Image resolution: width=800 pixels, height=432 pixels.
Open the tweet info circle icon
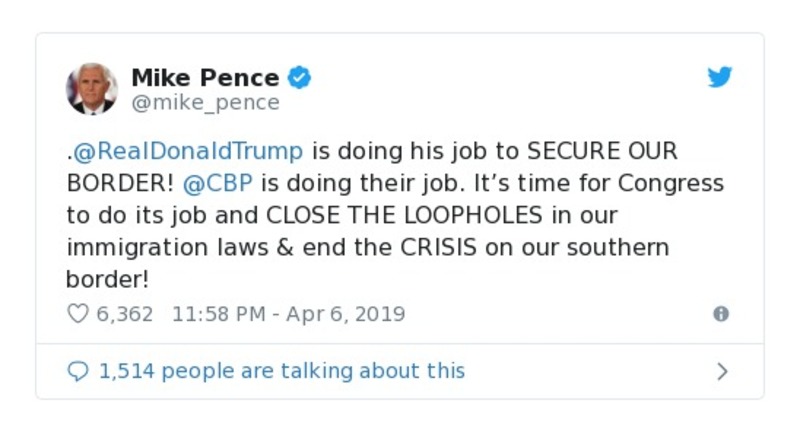click(x=720, y=314)
